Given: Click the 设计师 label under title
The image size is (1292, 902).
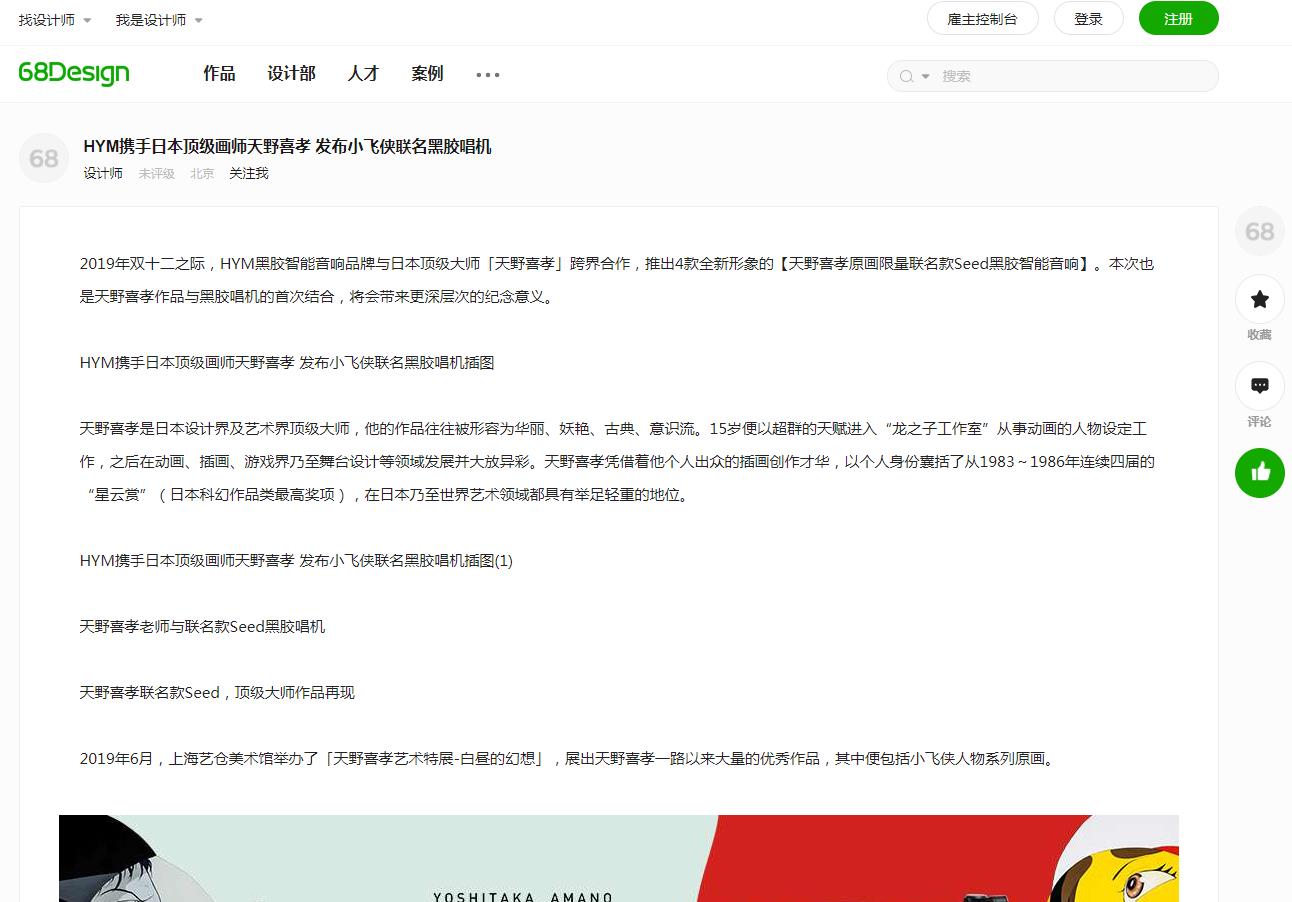Looking at the screenshot, I should pos(103,173).
